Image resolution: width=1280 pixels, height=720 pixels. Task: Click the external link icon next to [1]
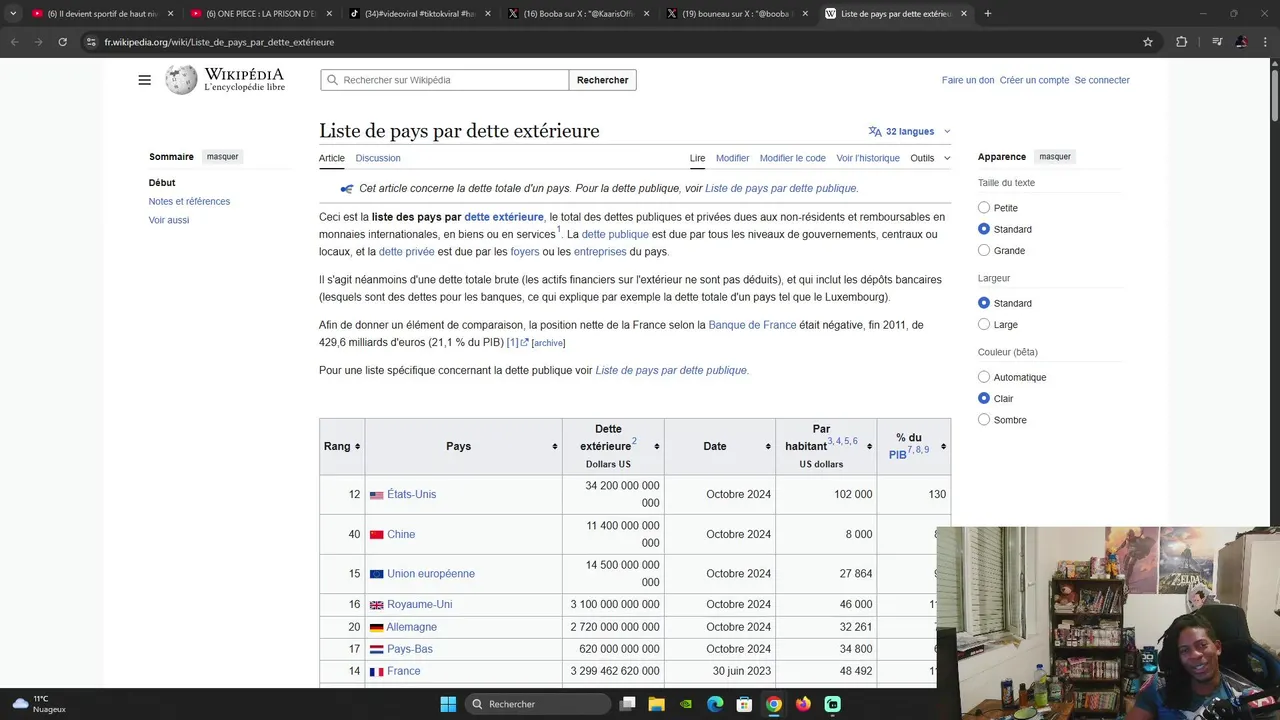pos(524,343)
